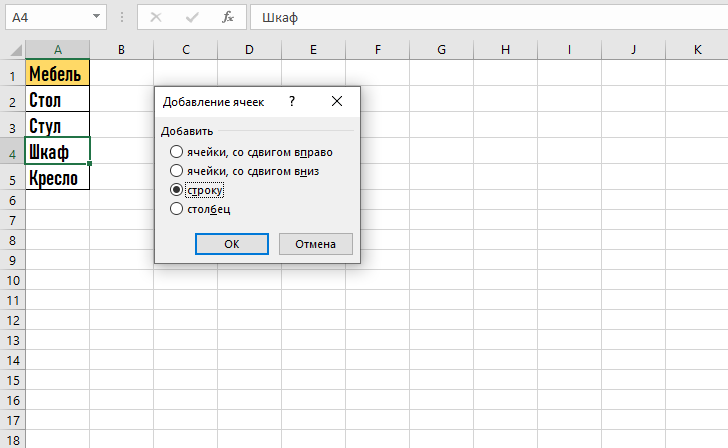Select column G header

[442, 50]
